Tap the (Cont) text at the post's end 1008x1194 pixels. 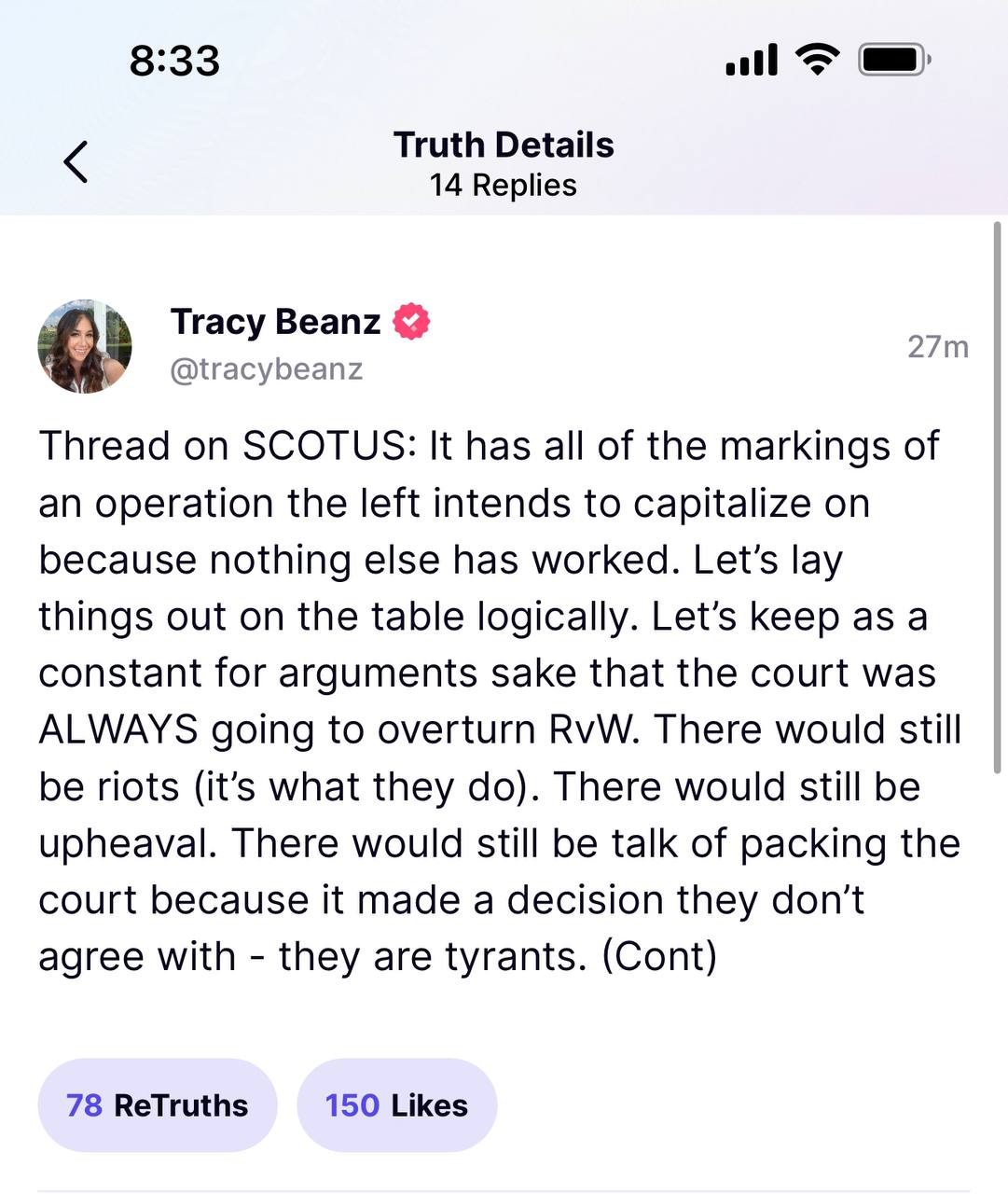coord(662,954)
